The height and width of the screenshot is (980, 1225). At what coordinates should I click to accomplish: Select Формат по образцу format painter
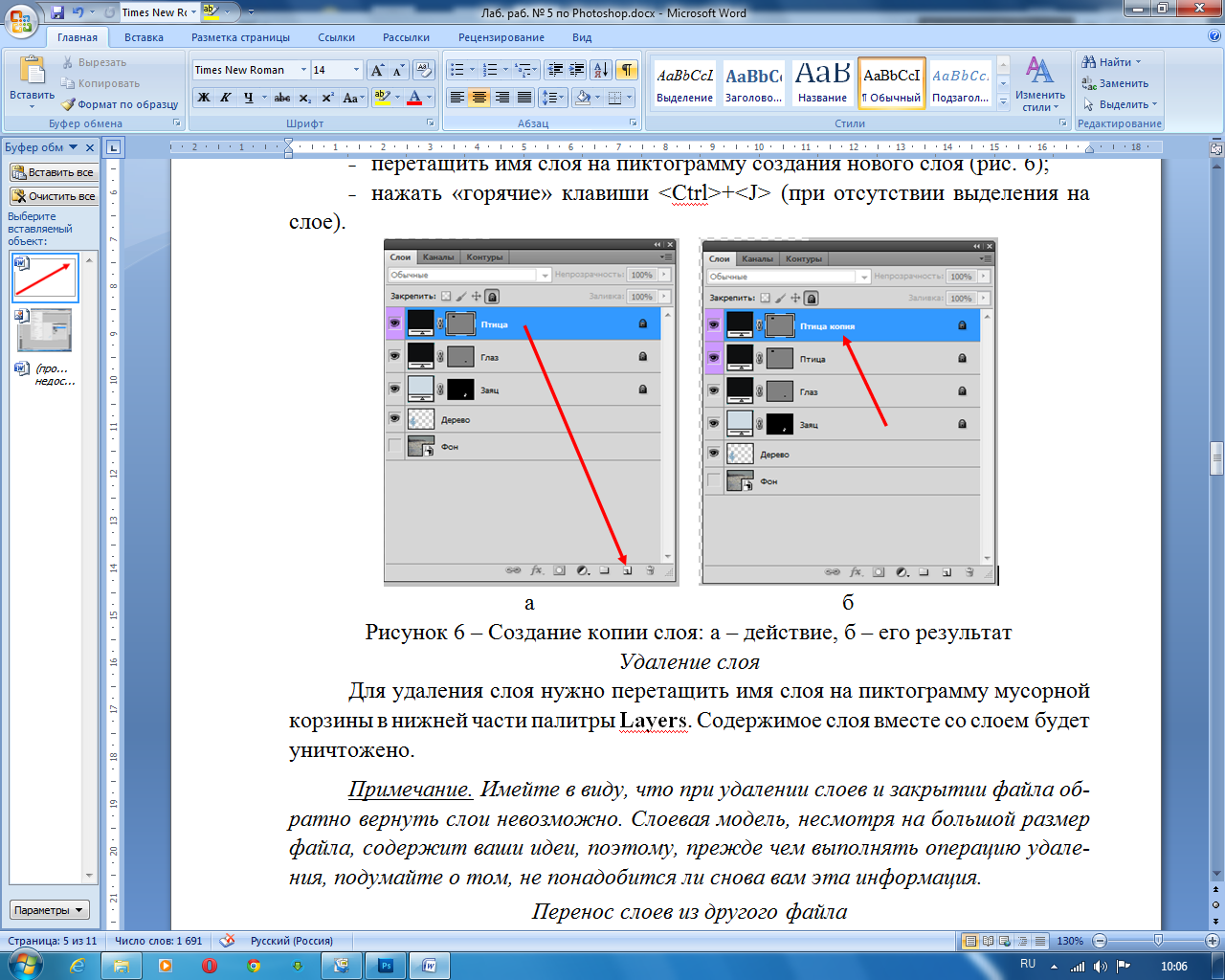tap(120, 104)
